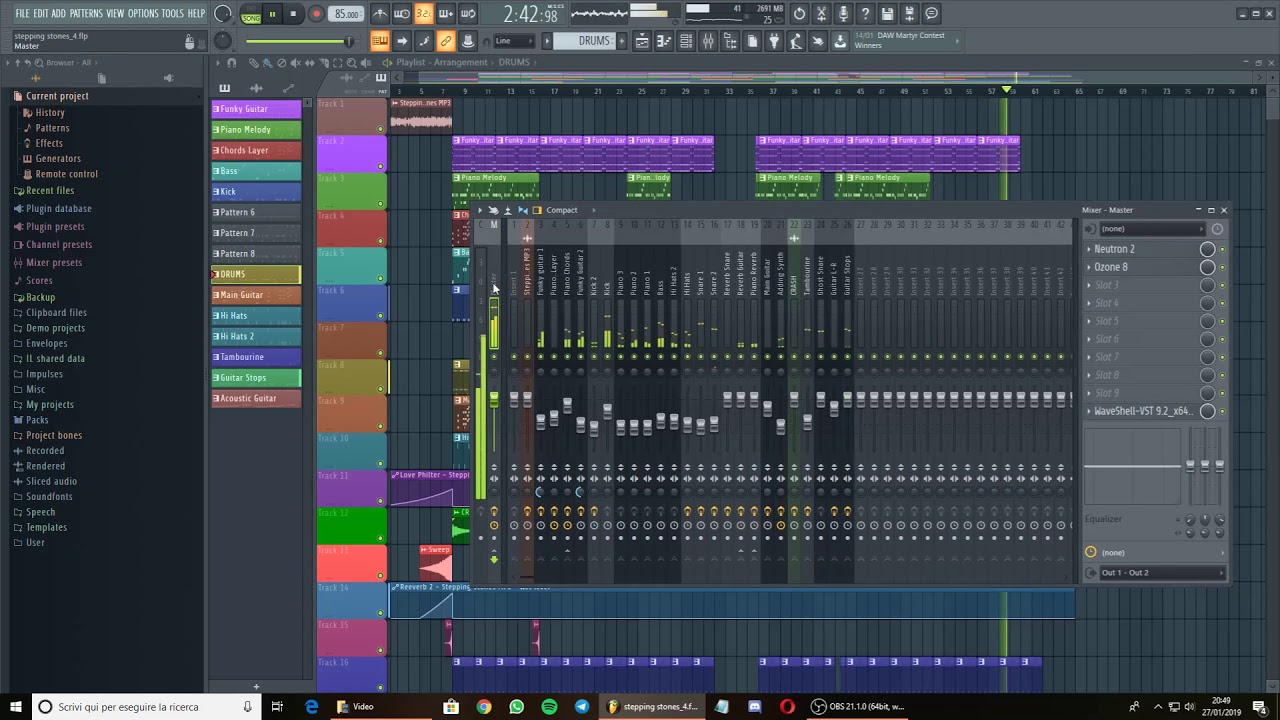Open the TOOLS menu
Viewport: 1280px width, 720px height.
173,13
